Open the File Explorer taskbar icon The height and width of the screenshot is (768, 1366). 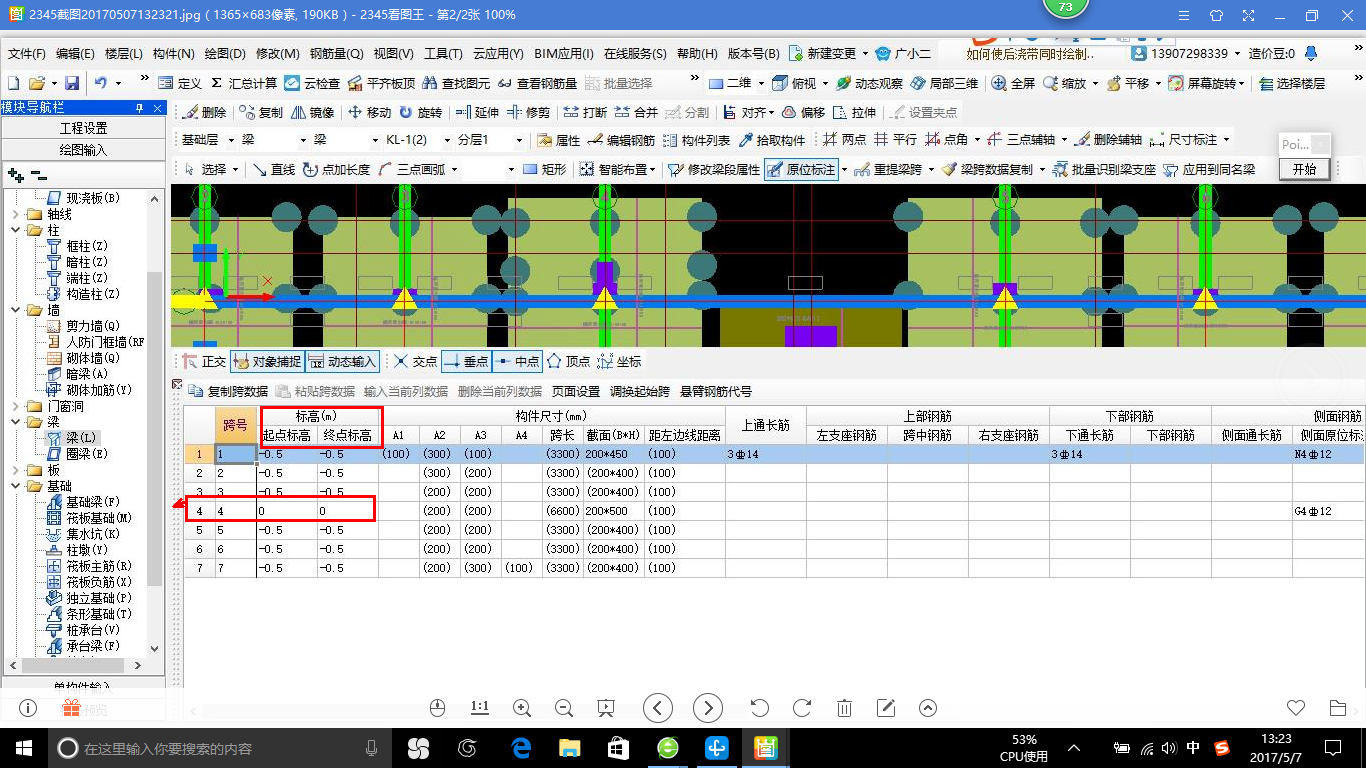coord(569,748)
